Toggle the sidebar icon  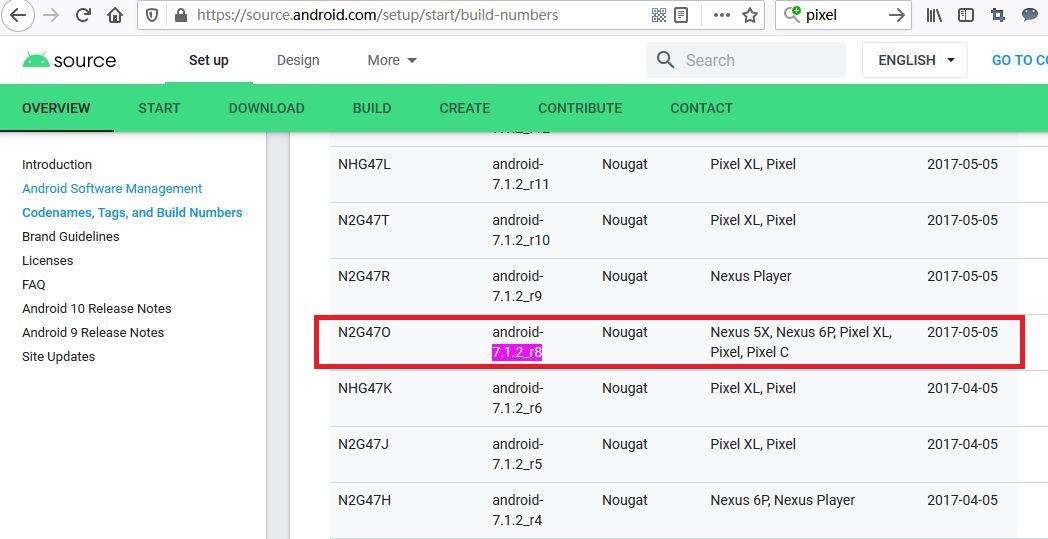965,15
